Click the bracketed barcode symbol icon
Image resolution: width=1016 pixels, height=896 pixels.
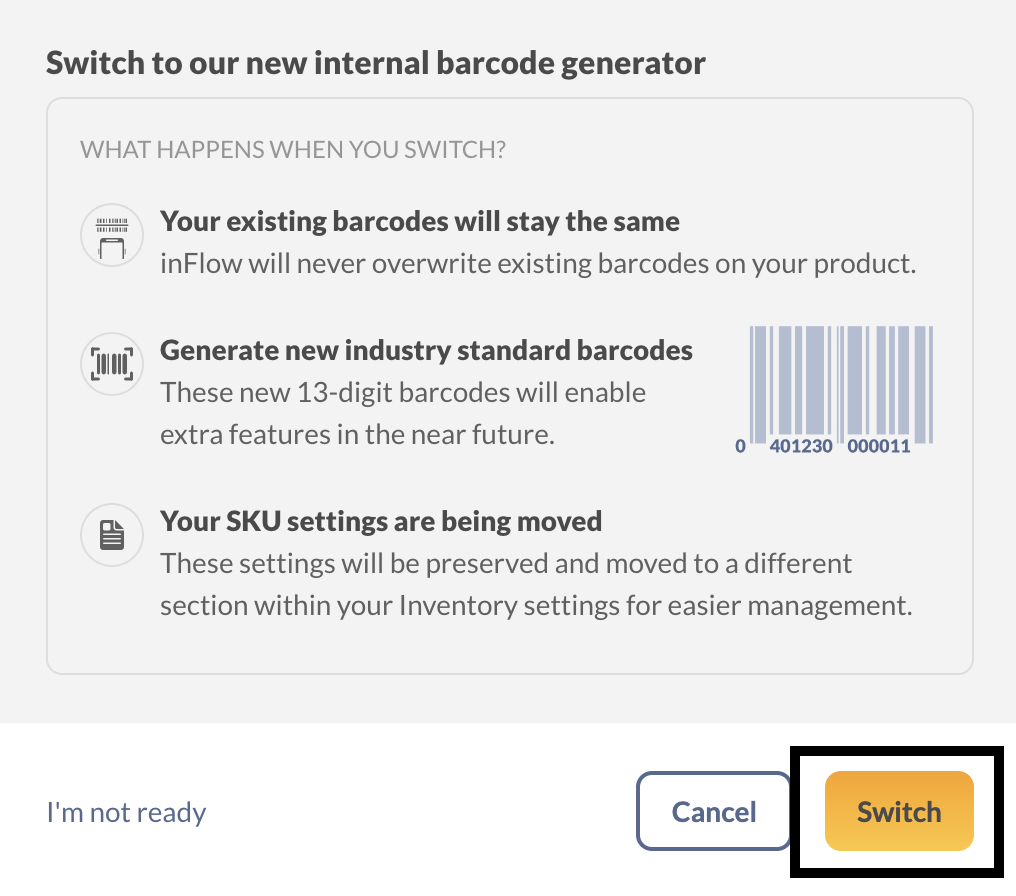point(111,364)
